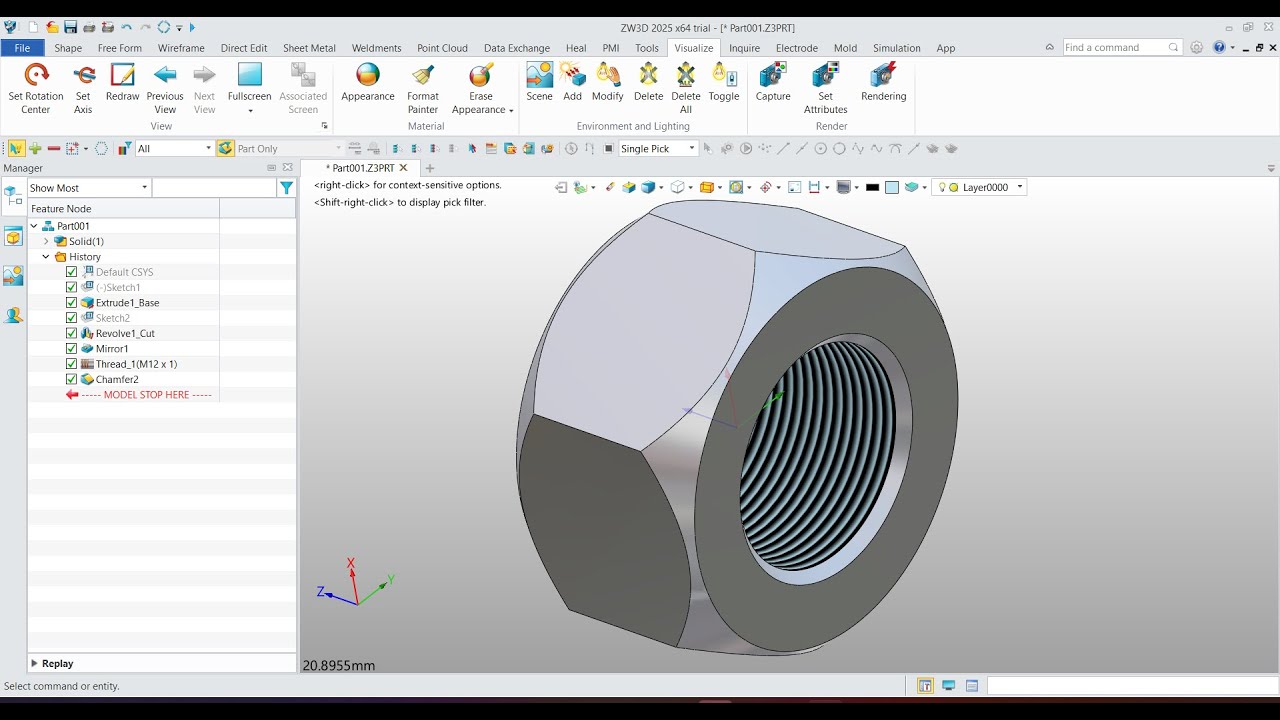Switch to the Wireframe ribbon tab
Screen dimensions: 1280x720
(181, 47)
